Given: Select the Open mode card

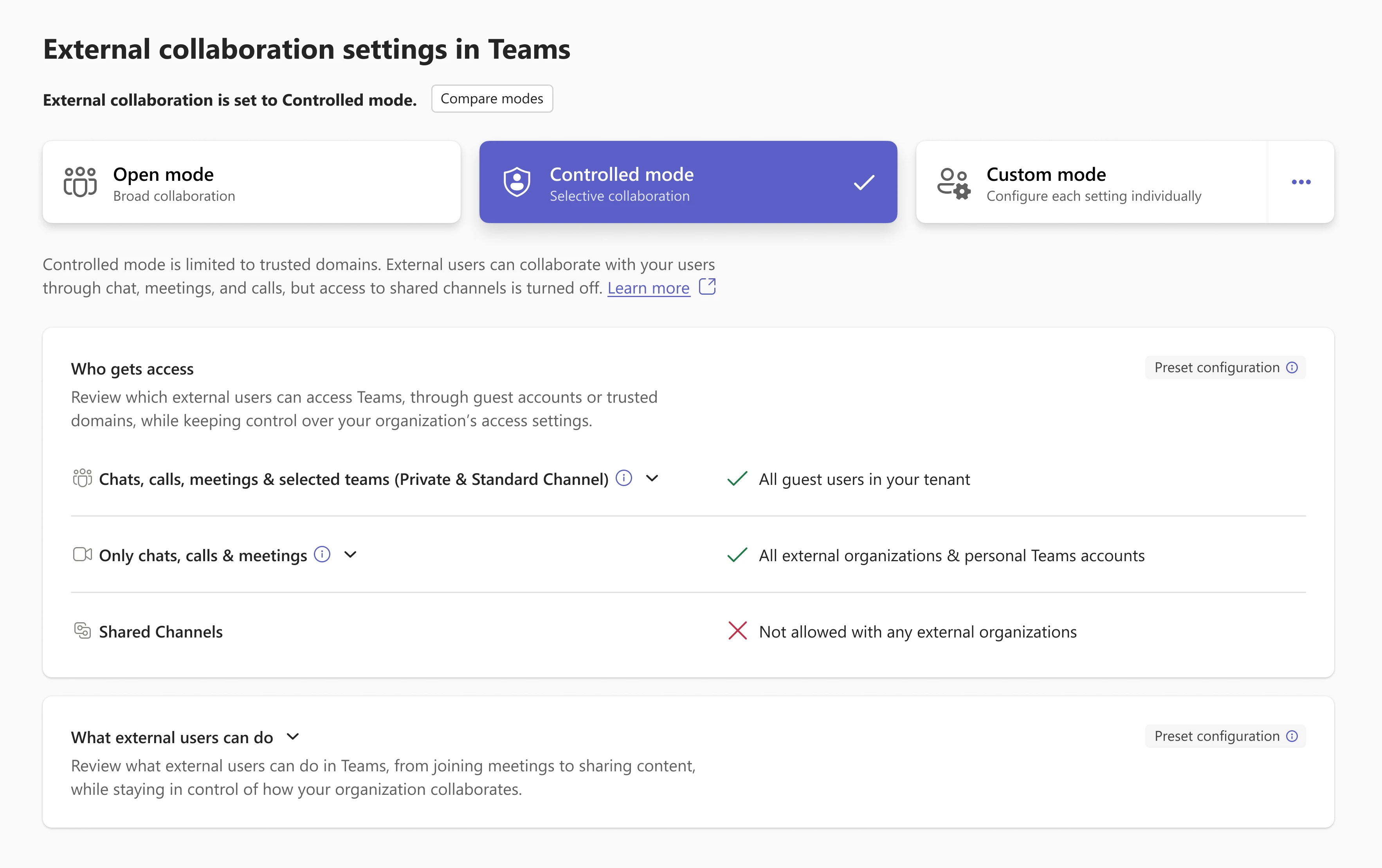Looking at the screenshot, I should (251, 182).
